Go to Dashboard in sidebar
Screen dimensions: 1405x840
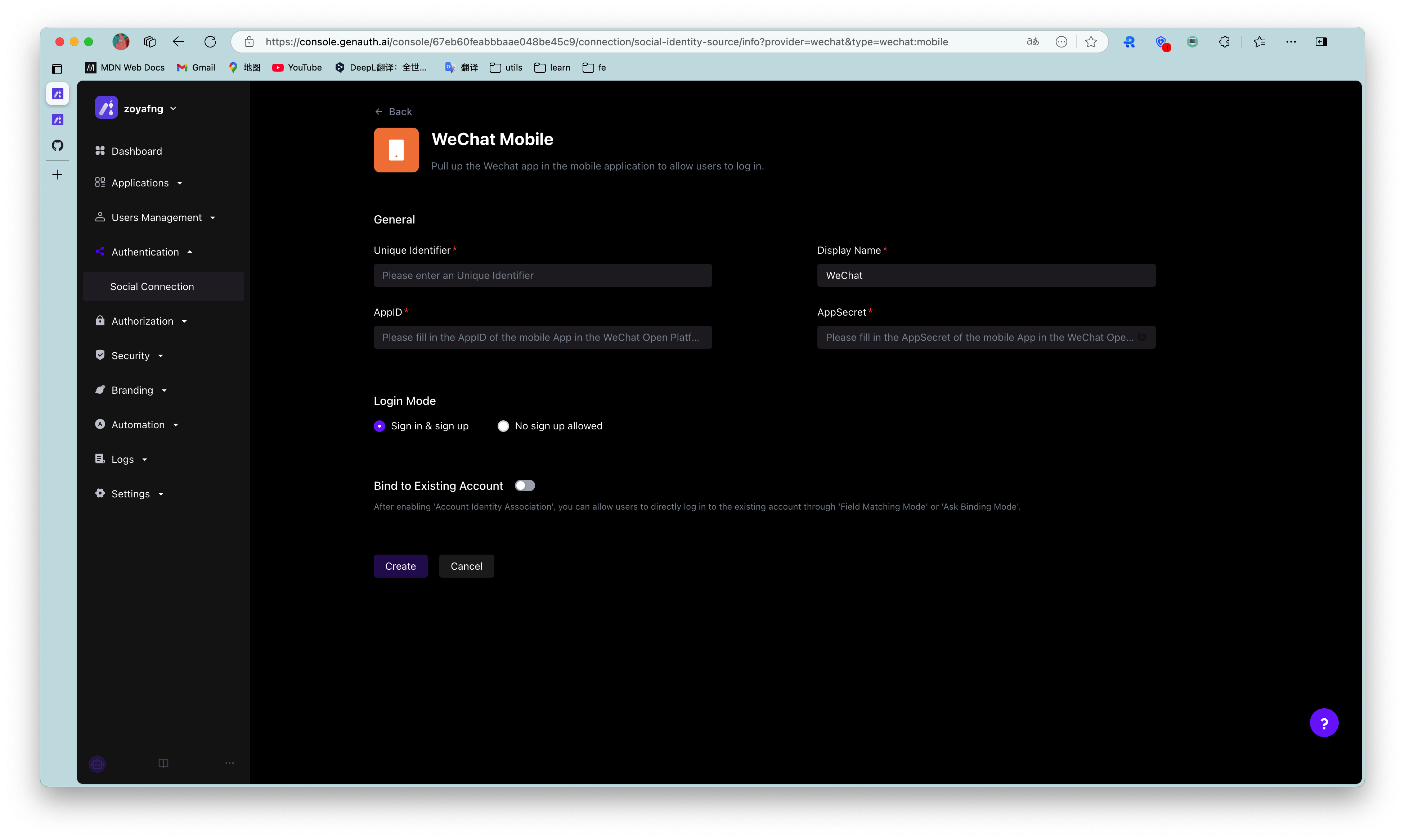pyautogui.click(x=136, y=151)
